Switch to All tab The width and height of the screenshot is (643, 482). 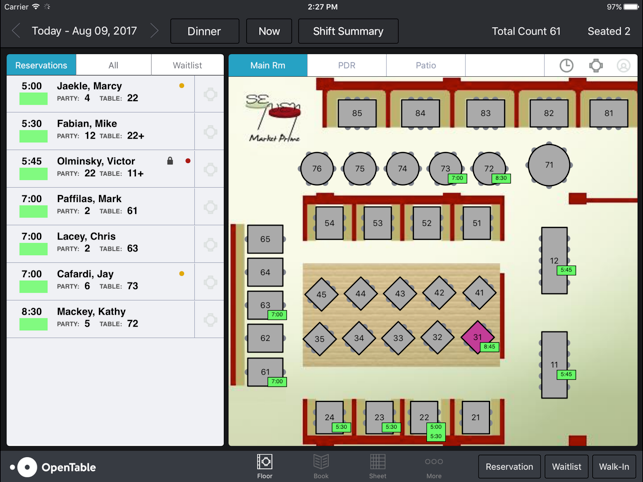pyautogui.click(x=114, y=65)
